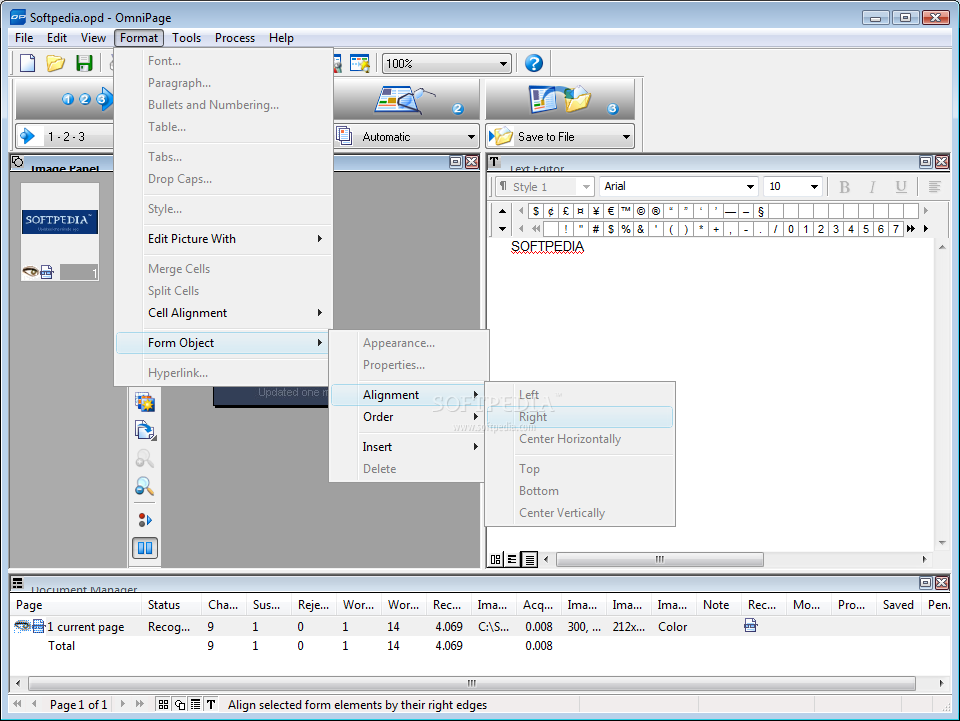Screen dimensions: 960x721
Task: Click the Document Manager horizontal scrollbar
Action: tap(471, 683)
